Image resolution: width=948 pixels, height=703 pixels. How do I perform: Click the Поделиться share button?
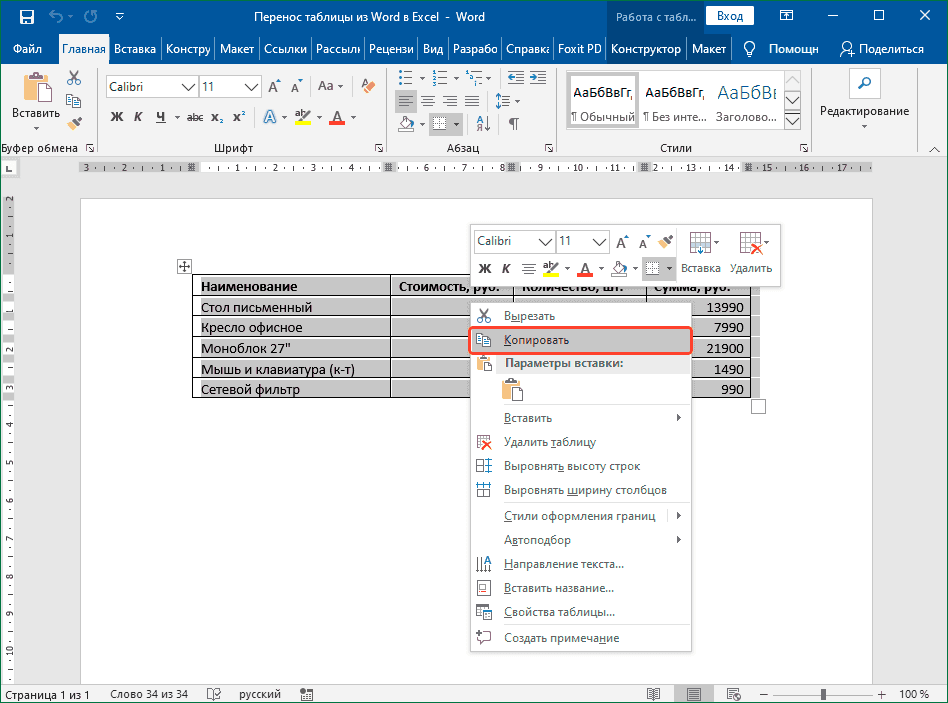click(881, 49)
